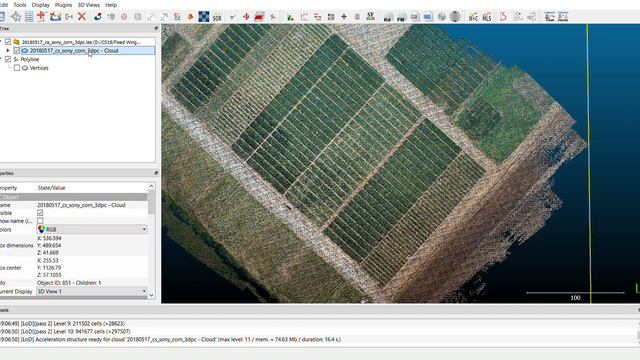This screenshot has height=360, width=640.
Task: Click the orange toolbar icon before checkerboard
Action: 190,17
